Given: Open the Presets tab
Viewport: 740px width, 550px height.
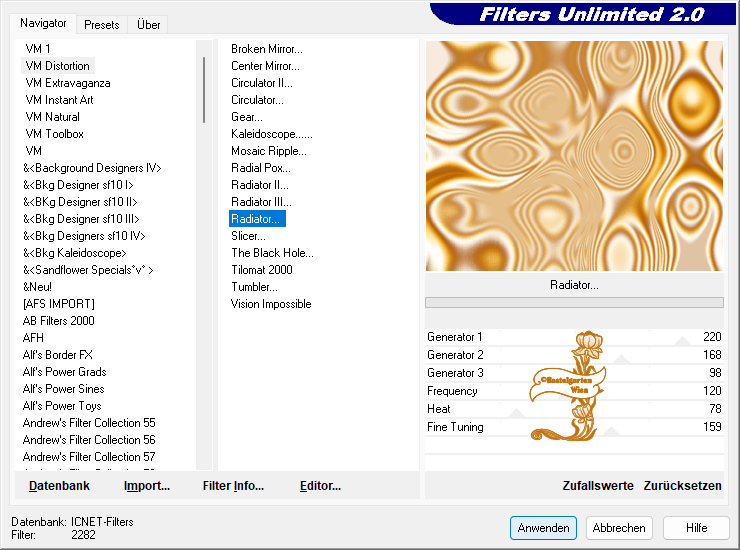Looking at the screenshot, I should pos(101,25).
